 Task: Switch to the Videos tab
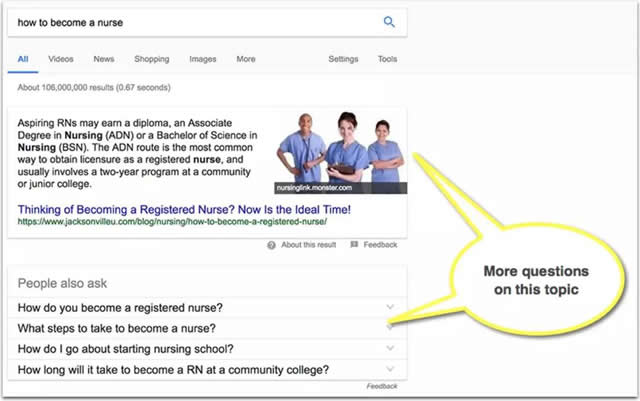pos(60,59)
